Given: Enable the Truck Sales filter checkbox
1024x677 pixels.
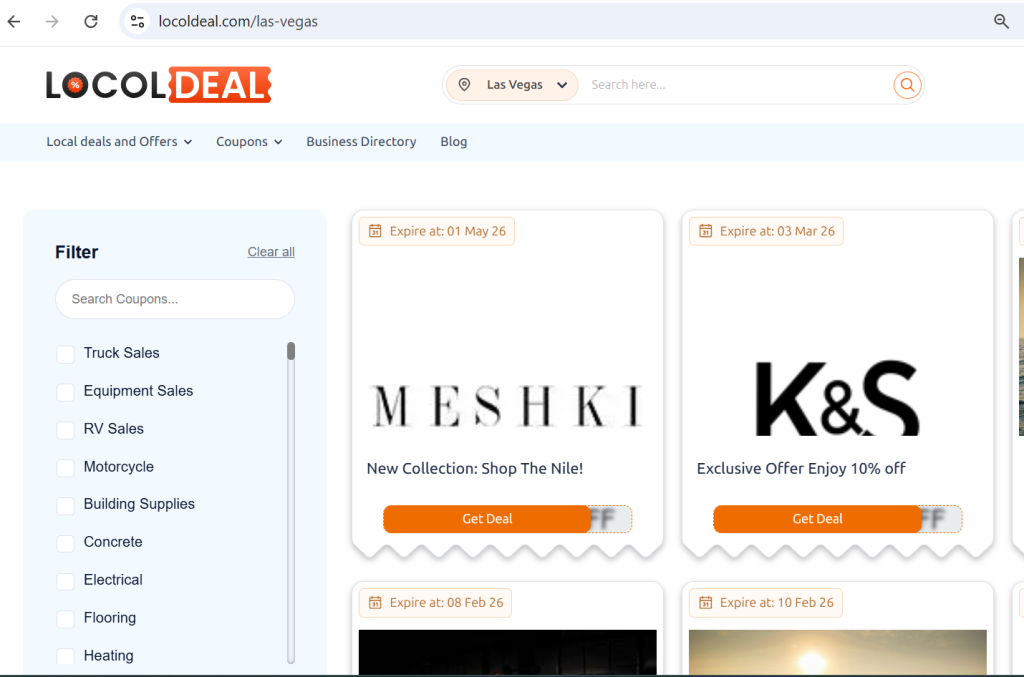Looking at the screenshot, I should tap(65, 353).
